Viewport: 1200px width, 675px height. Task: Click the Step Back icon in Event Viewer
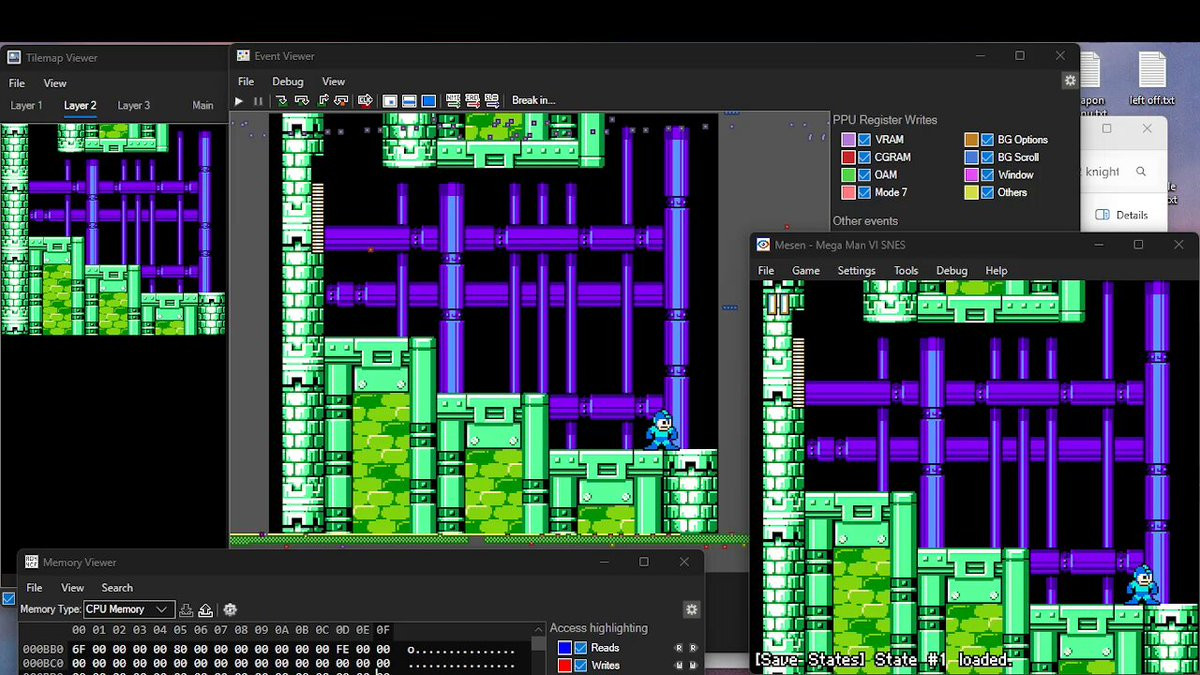tap(342, 101)
